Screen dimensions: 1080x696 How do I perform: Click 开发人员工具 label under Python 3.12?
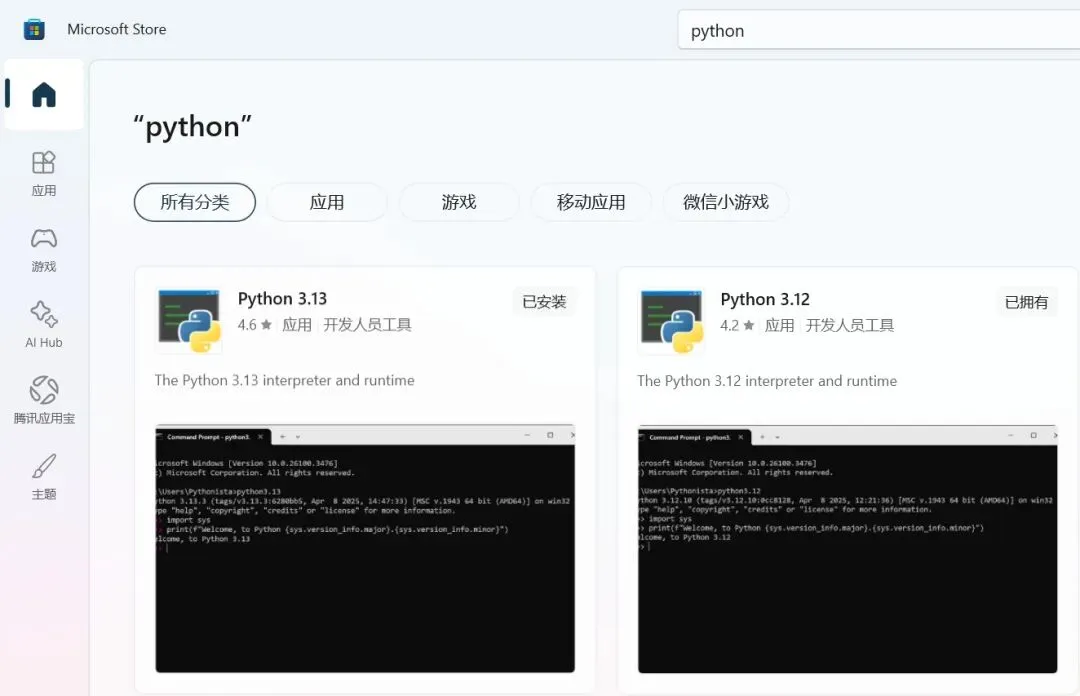[x=850, y=325]
